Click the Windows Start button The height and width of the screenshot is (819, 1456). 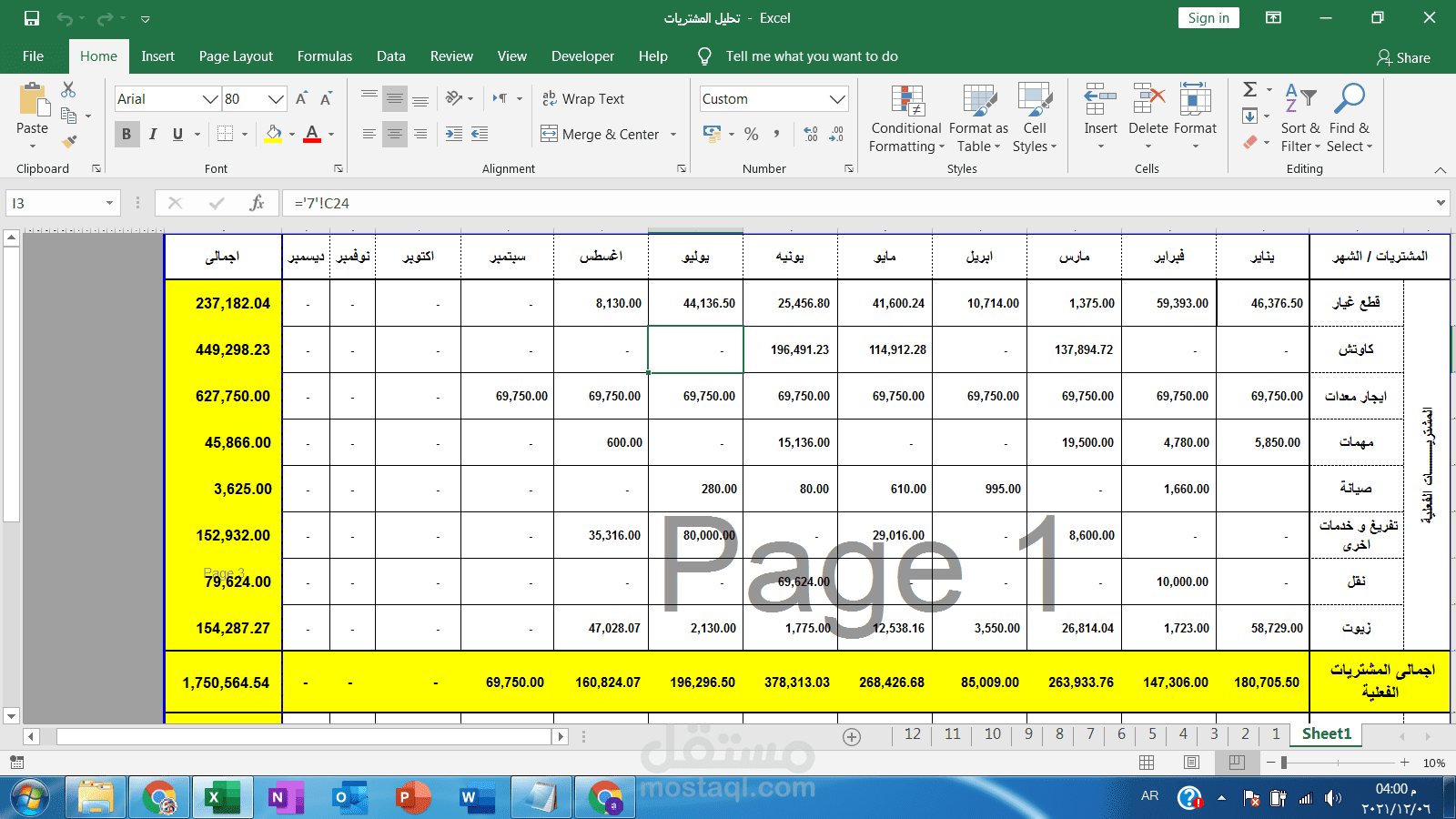29,798
